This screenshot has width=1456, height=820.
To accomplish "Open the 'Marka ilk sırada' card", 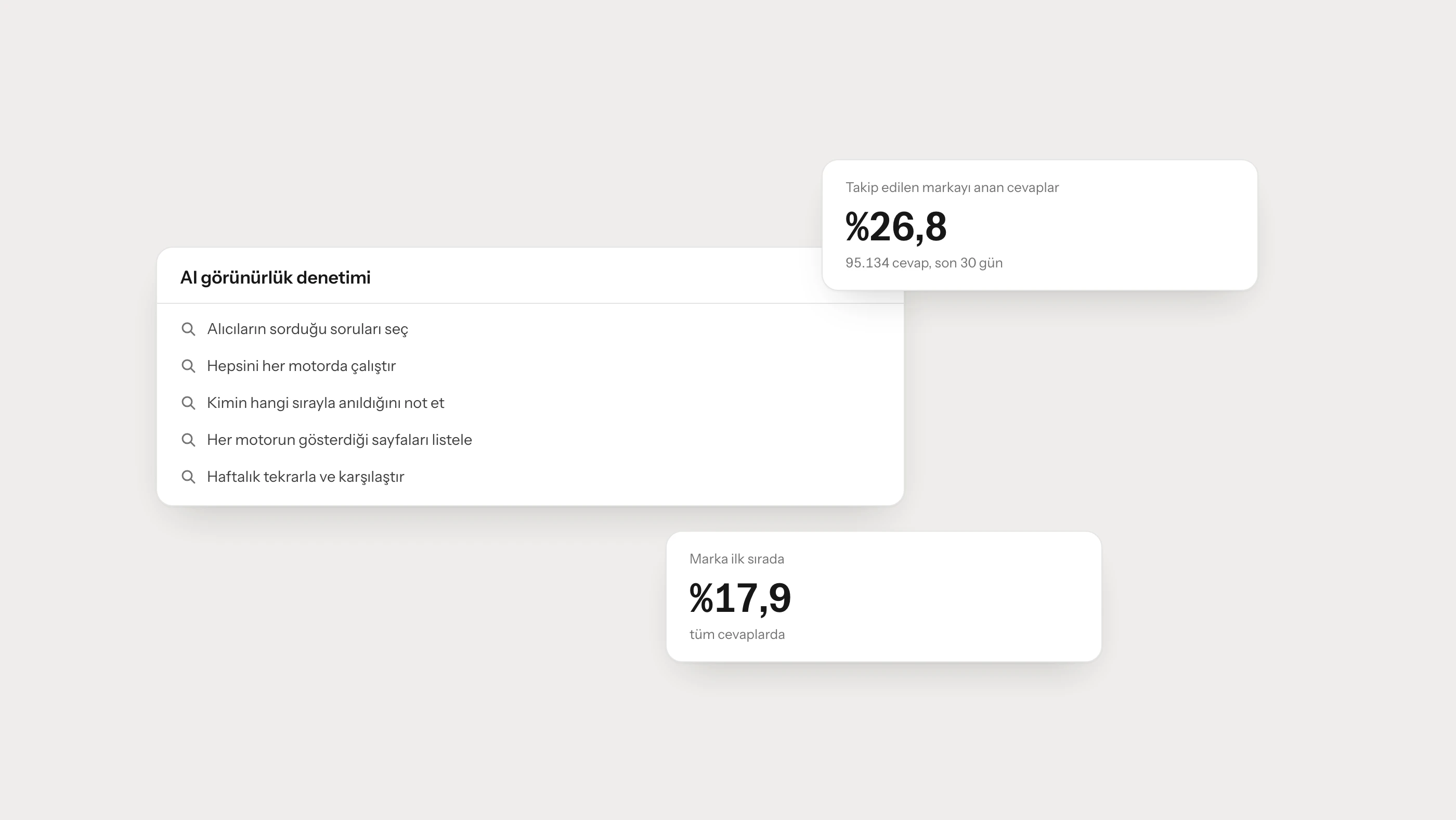I will [883, 597].
